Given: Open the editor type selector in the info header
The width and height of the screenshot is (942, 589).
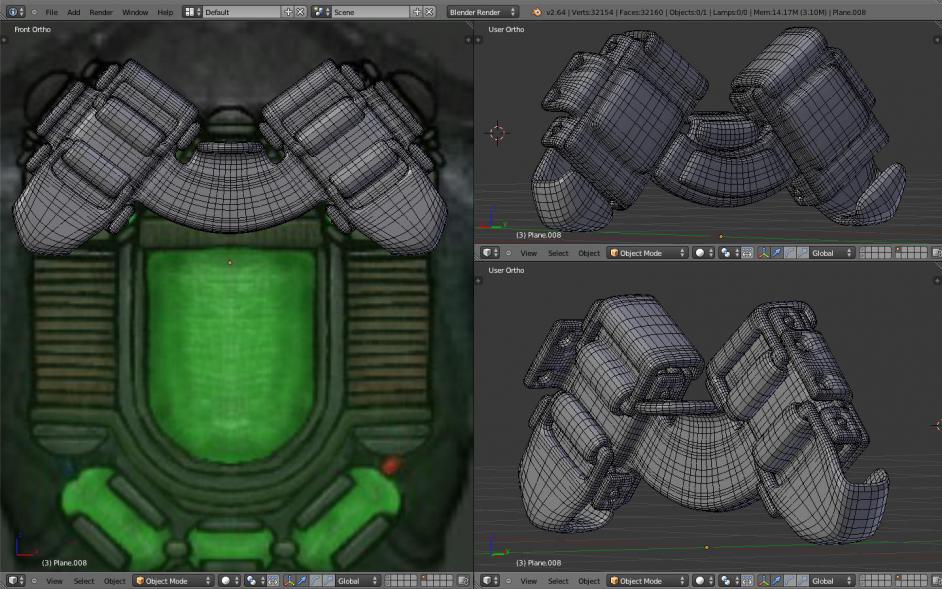Looking at the screenshot, I should click(x=14, y=12).
